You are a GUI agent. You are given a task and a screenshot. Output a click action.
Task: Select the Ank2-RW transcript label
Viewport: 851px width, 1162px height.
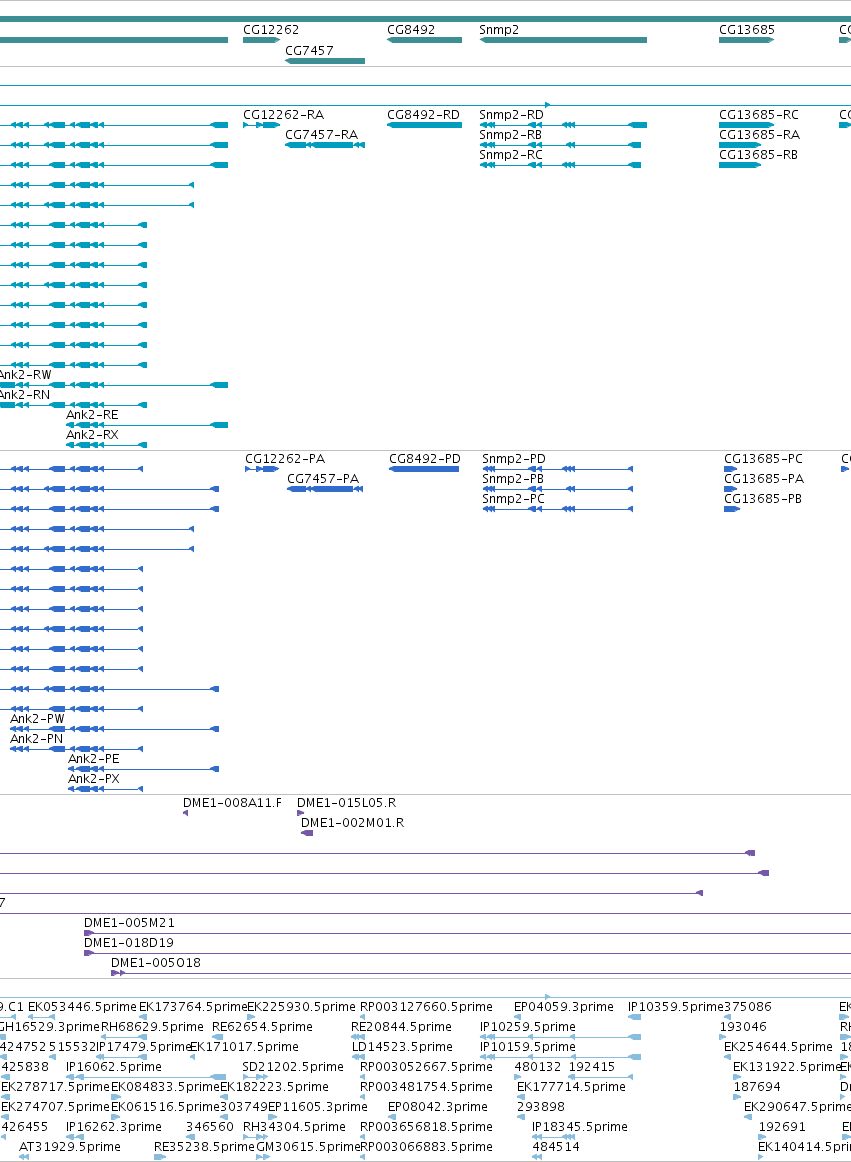pyautogui.click(x=25, y=375)
